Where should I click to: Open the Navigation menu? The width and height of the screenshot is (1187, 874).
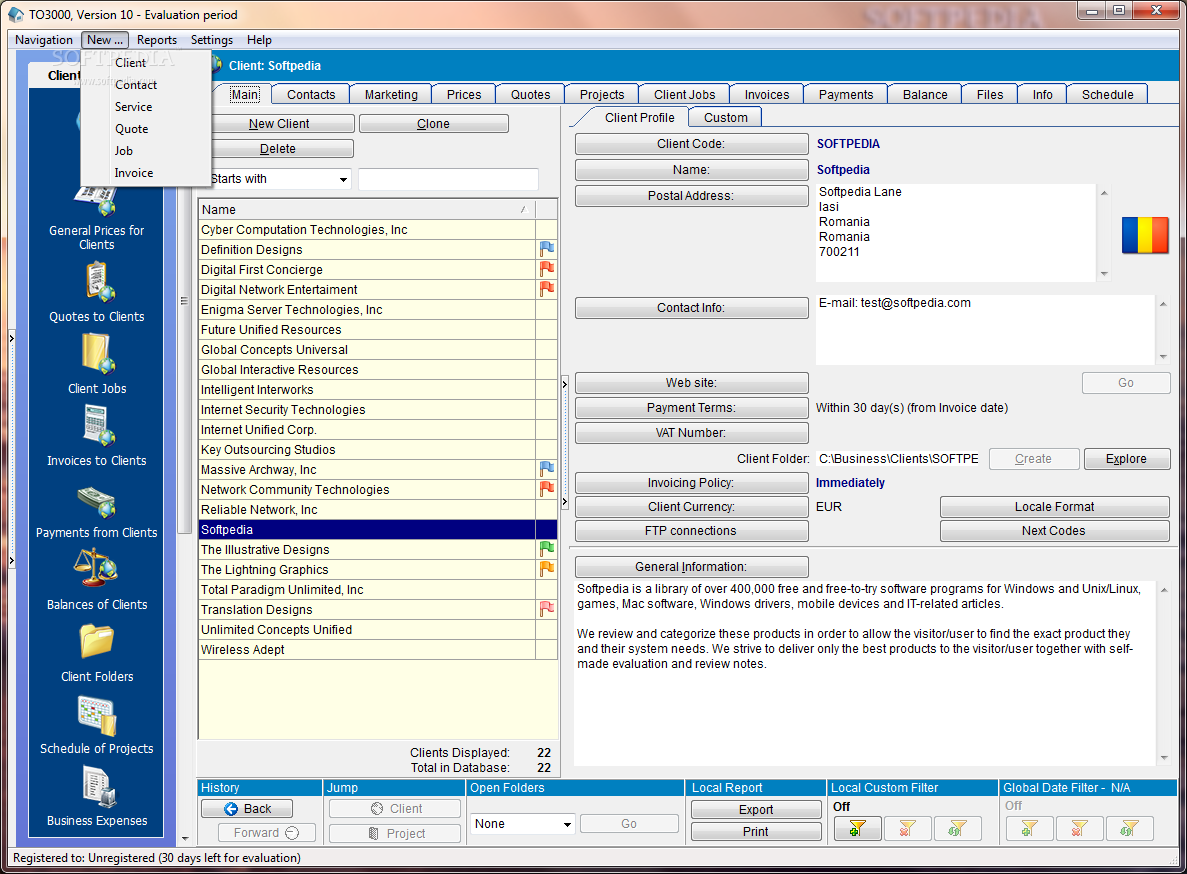tap(44, 40)
